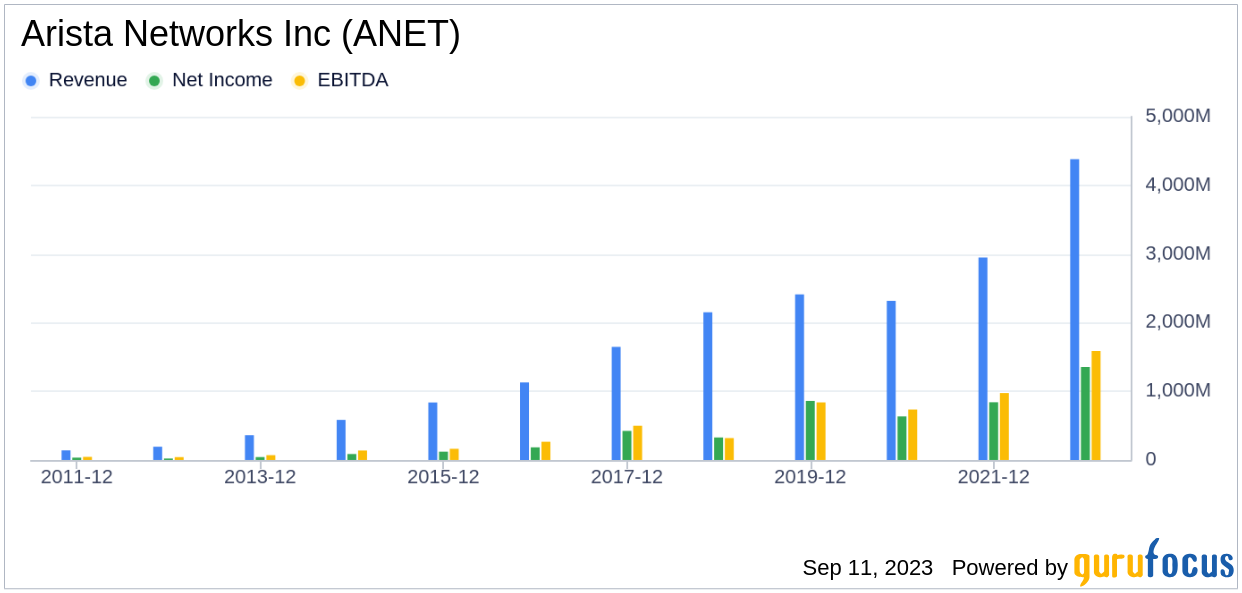Click the tallest blue Revenue bar
This screenshot has width=1242, height=593.
1074,309
